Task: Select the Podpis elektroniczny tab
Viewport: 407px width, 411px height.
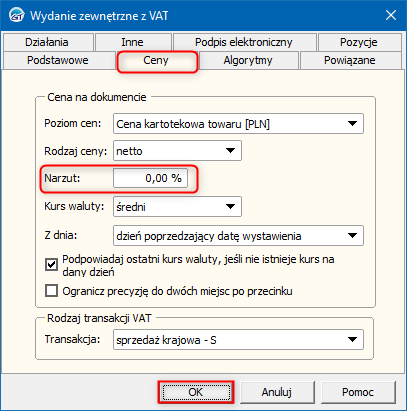Action: 244,42
